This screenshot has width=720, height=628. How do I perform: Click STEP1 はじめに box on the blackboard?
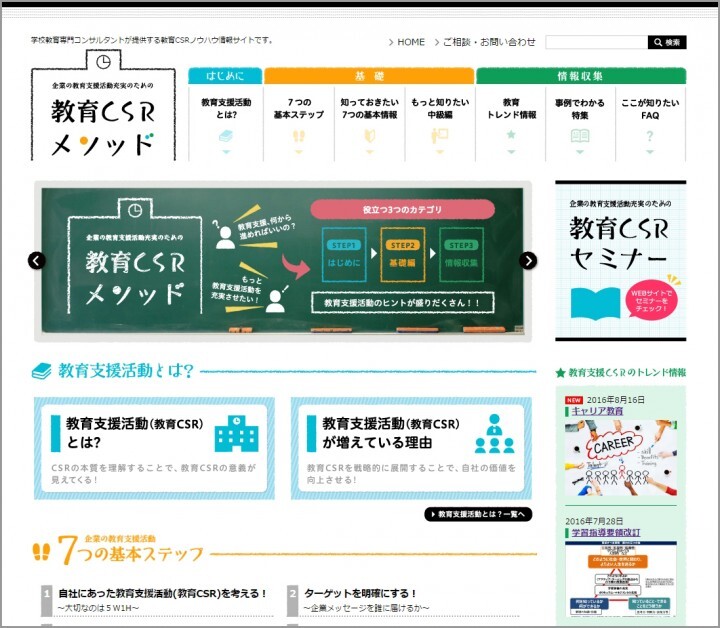344,255
